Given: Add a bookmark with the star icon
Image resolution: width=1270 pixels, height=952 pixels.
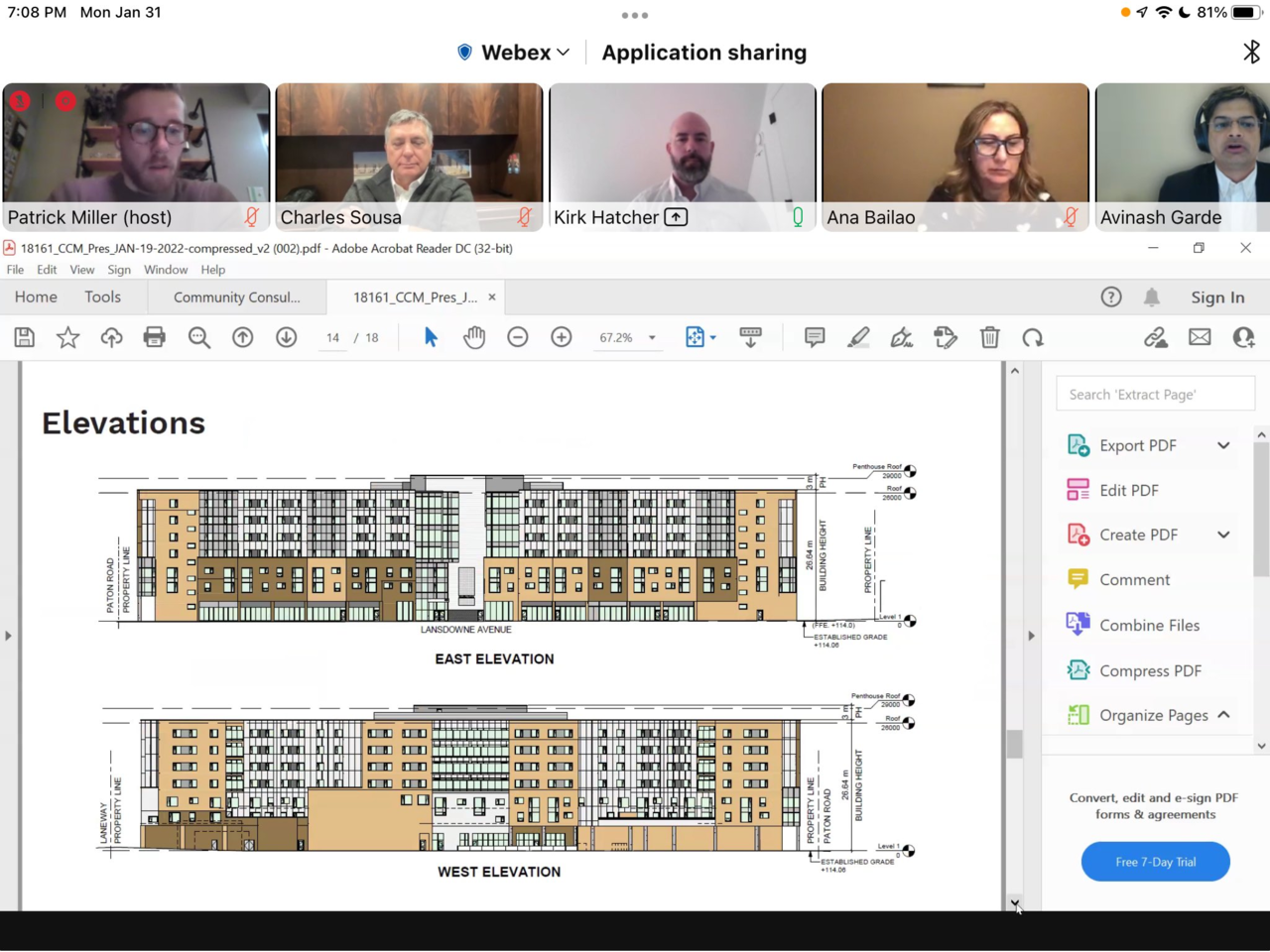Looking at the screenshot, I should coord(67,338).
